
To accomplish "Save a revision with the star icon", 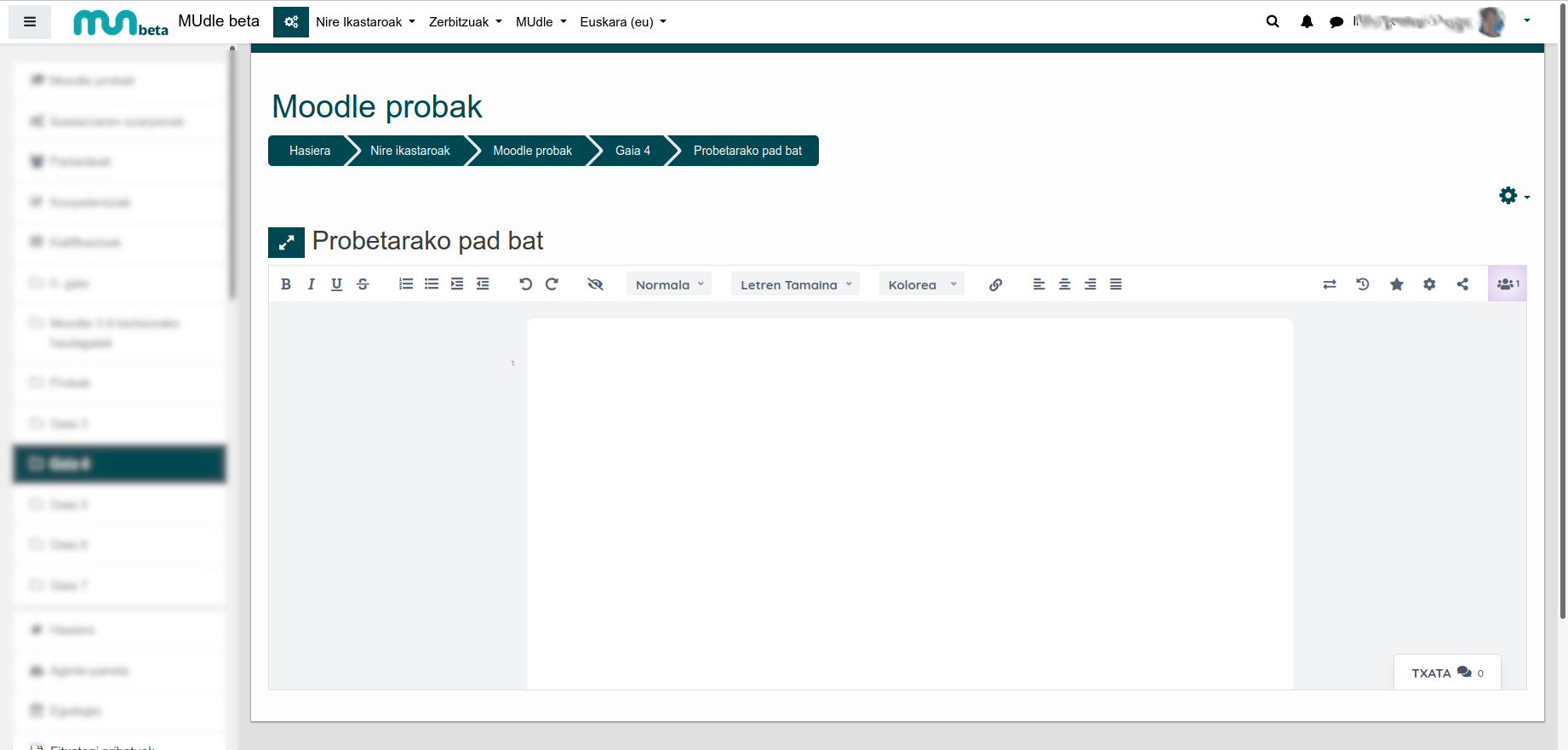I will tap(1397, 284).
